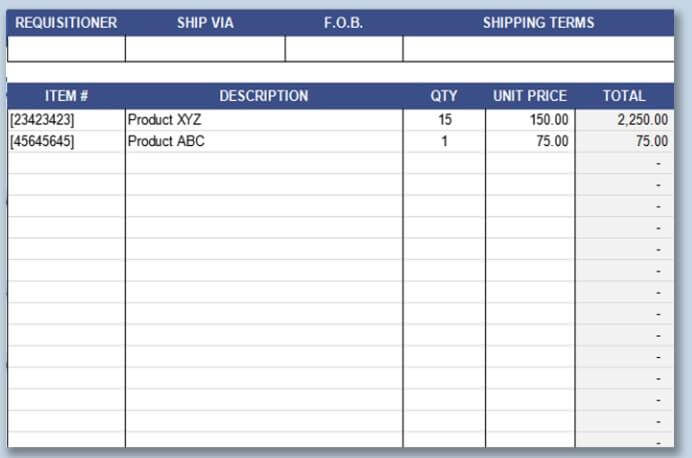Click the DESCRIPTION column header

click(264, 96)
